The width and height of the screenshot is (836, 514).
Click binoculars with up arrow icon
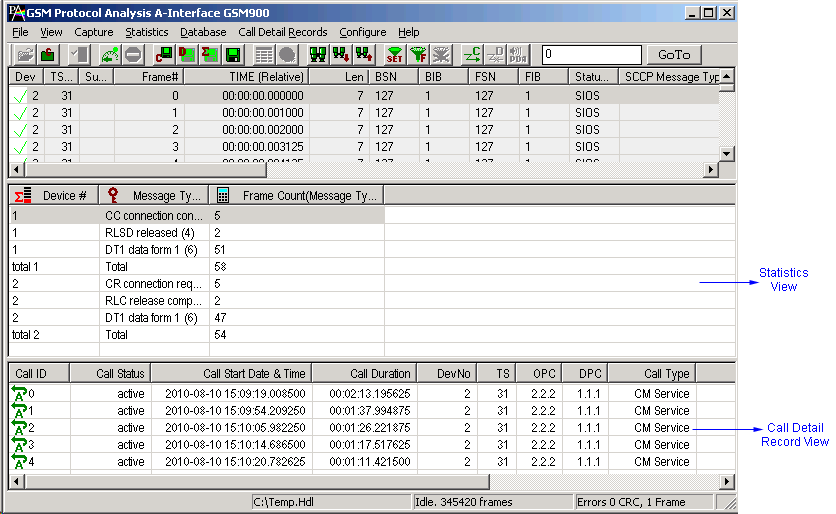[364, 54]
